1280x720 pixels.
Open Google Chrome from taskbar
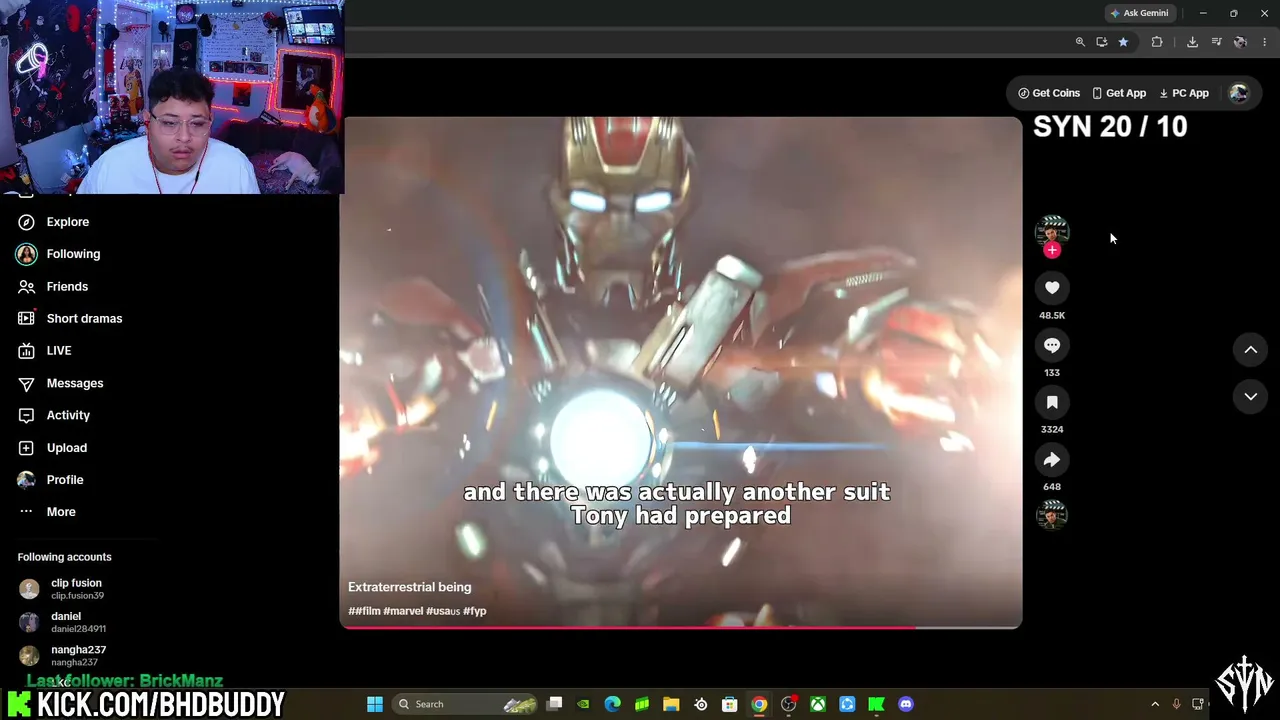[x=759, y=704]
